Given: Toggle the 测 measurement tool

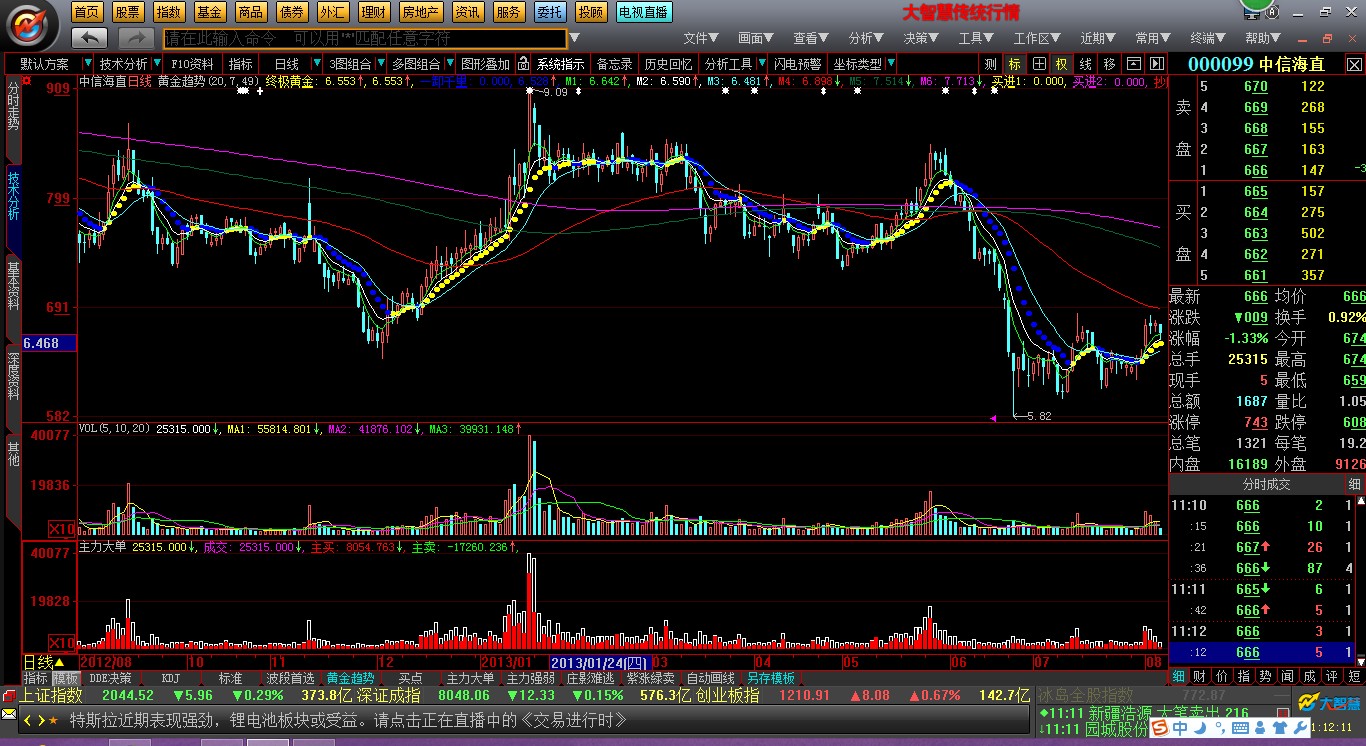Looking at the screenshot, I should point(990,64).
